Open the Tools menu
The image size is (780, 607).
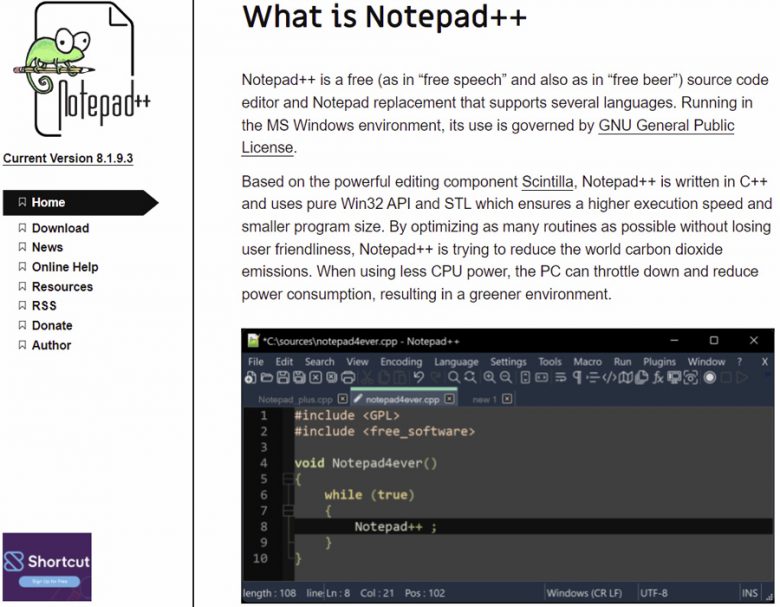(x=550, y=362)
